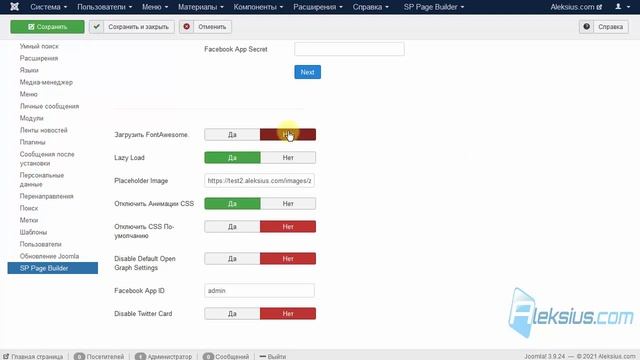Viewport: 640px width, 360px height.
Task: Set Отключить CSS По-умолчанию to Нет
Action: click(x=288, y=227)
